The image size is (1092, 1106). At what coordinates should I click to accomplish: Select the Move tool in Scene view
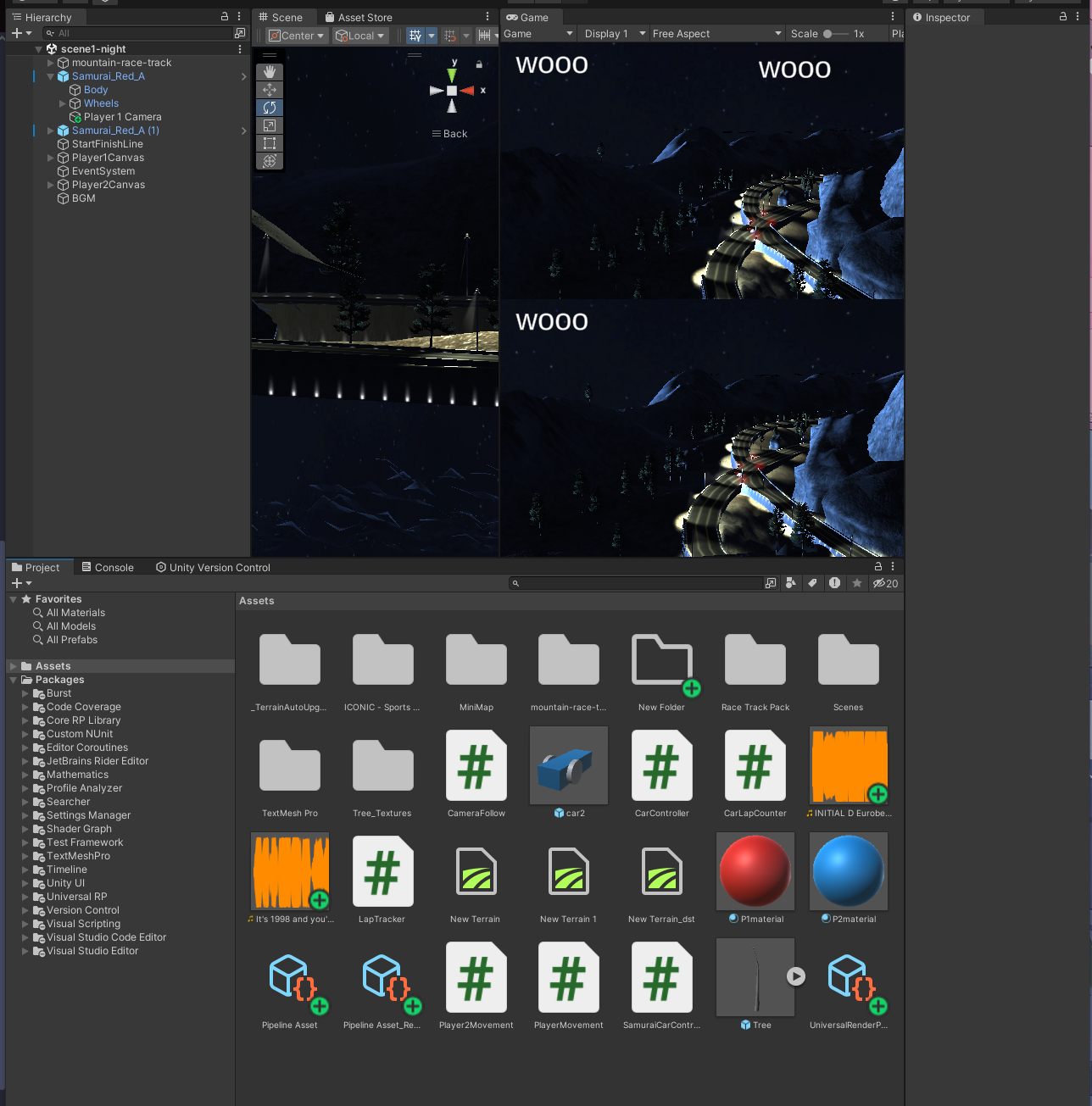tap(270, 90)
